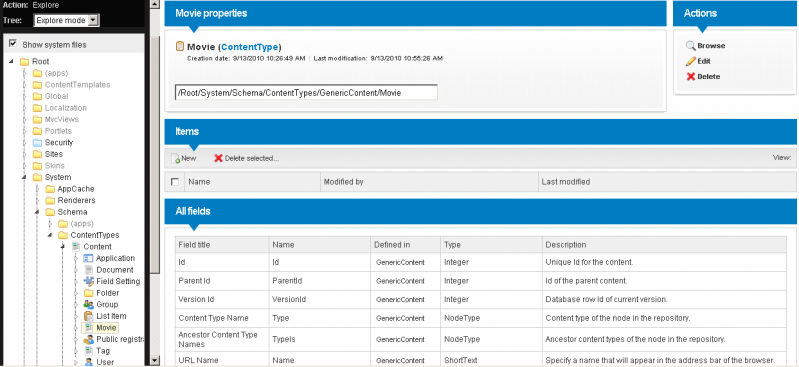Click the Security folder icon

(37, 143)
